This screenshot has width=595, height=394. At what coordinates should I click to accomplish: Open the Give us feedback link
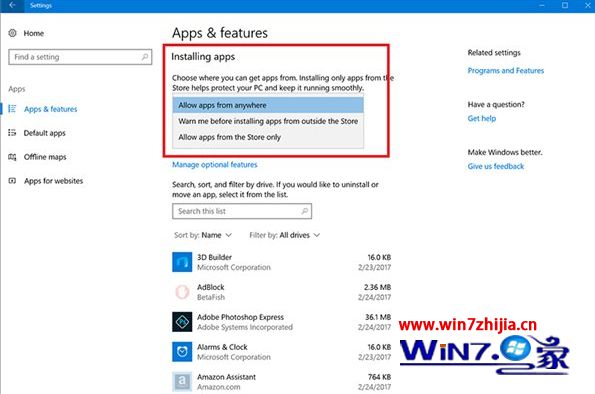(496, 166)
